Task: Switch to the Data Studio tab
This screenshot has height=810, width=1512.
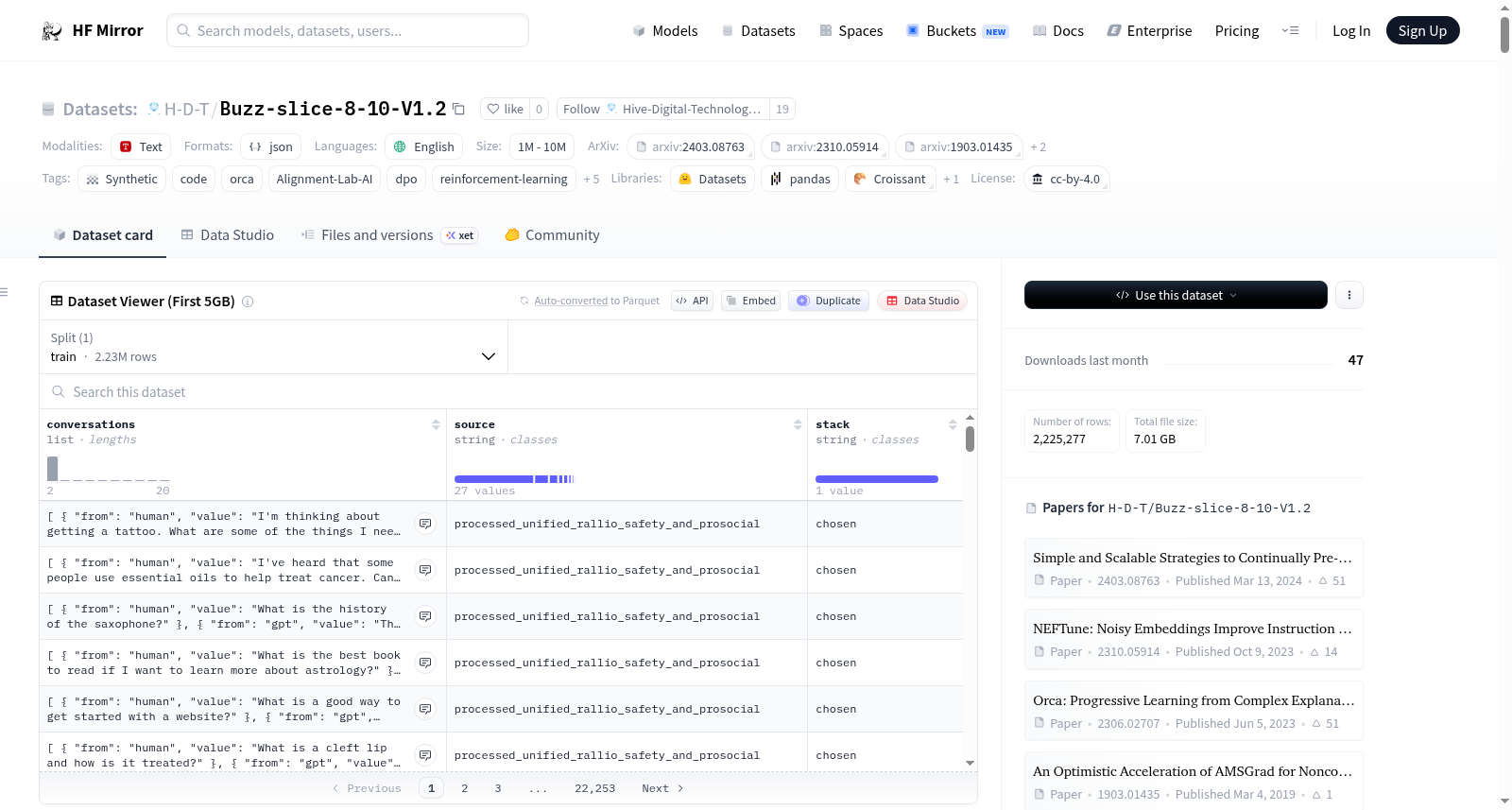Action: click(227, 235)
